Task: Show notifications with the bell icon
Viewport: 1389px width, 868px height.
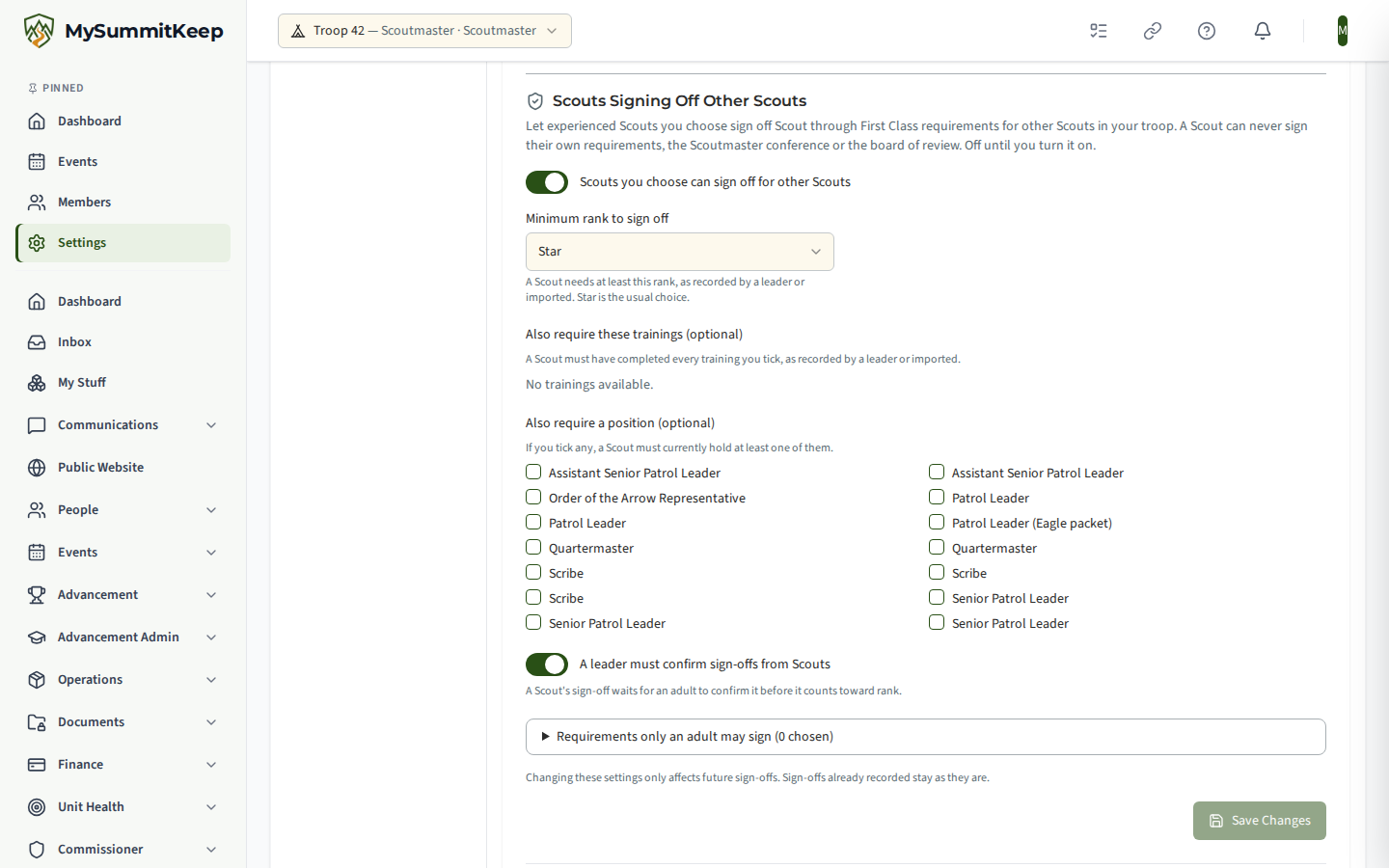Action: [1263, 31]
